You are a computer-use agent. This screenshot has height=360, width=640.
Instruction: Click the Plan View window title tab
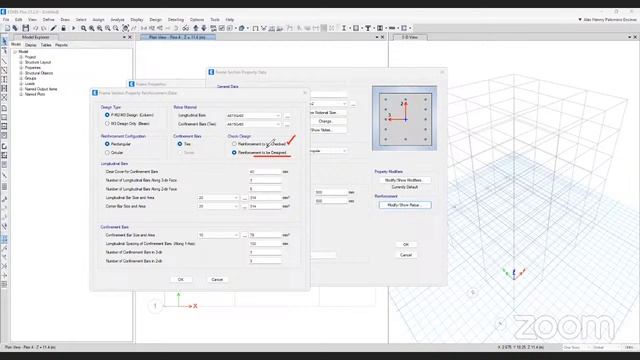point(178,37)
